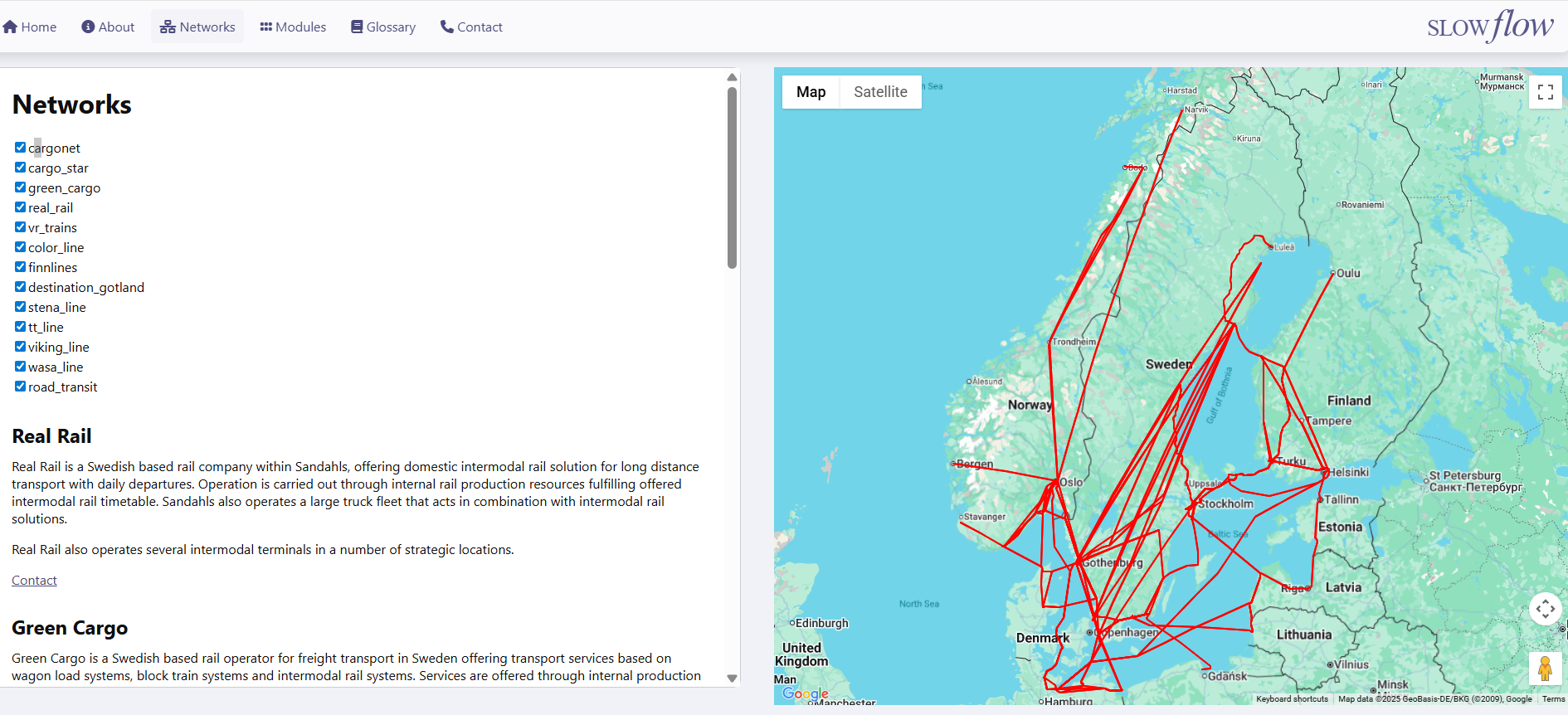Click the Green Cargo heading
The image size is (1568, 715).
point(70,628)
